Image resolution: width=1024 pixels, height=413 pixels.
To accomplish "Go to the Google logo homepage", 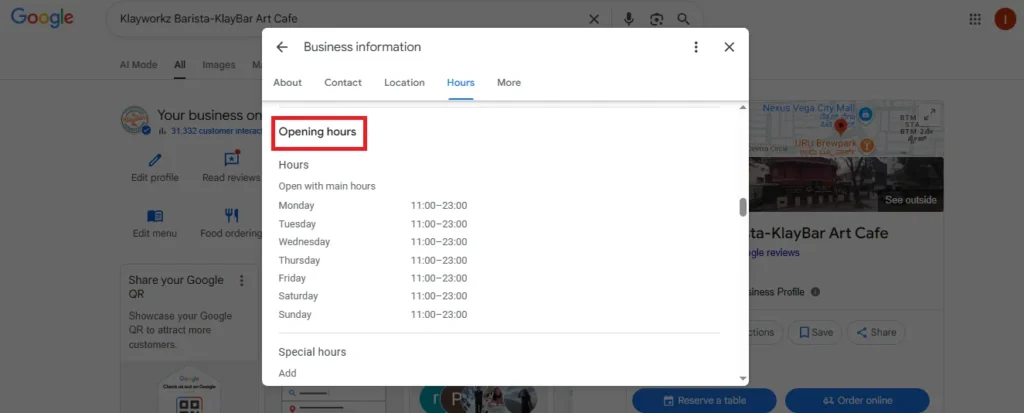I will pos(42,18).
